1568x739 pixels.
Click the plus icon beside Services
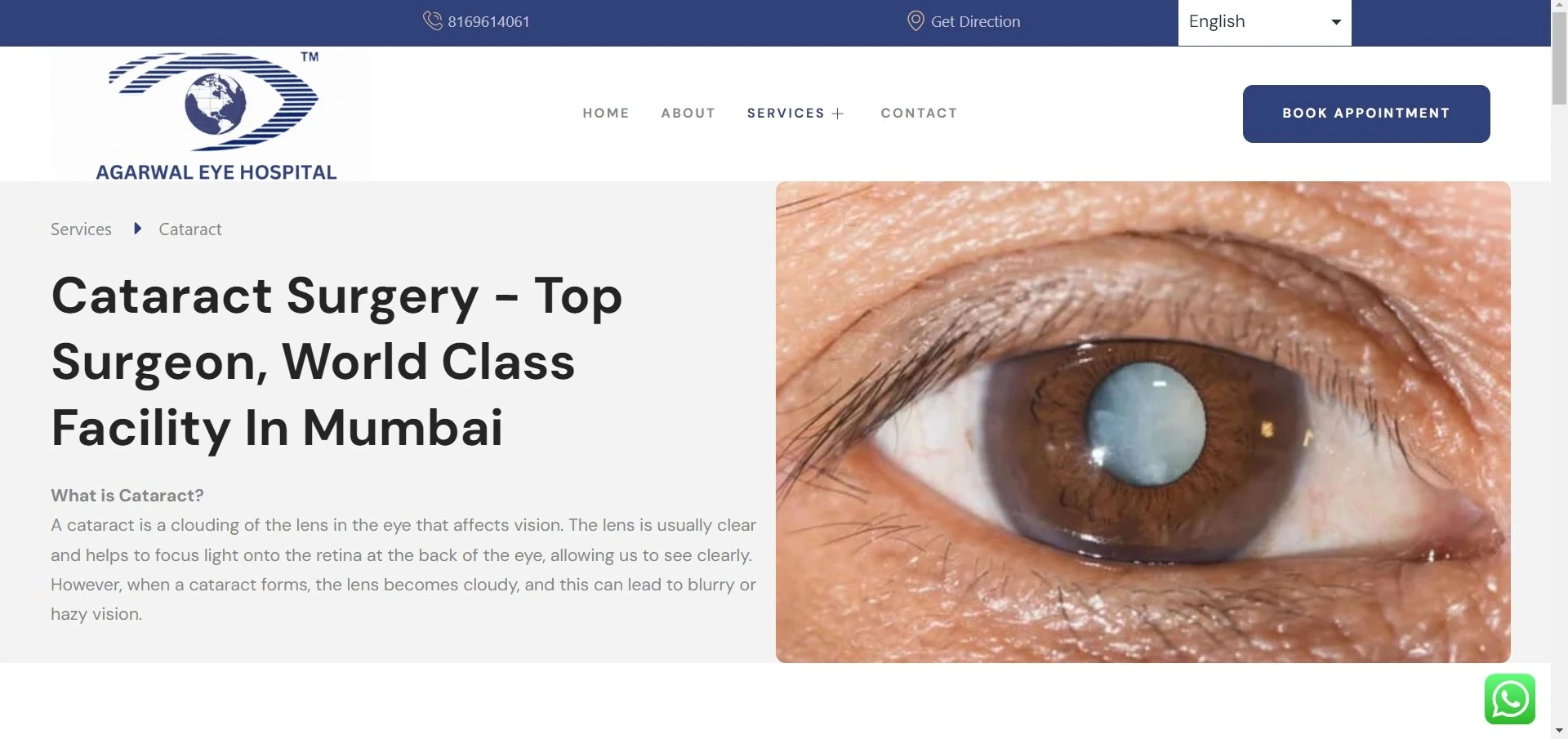[838, 114]
